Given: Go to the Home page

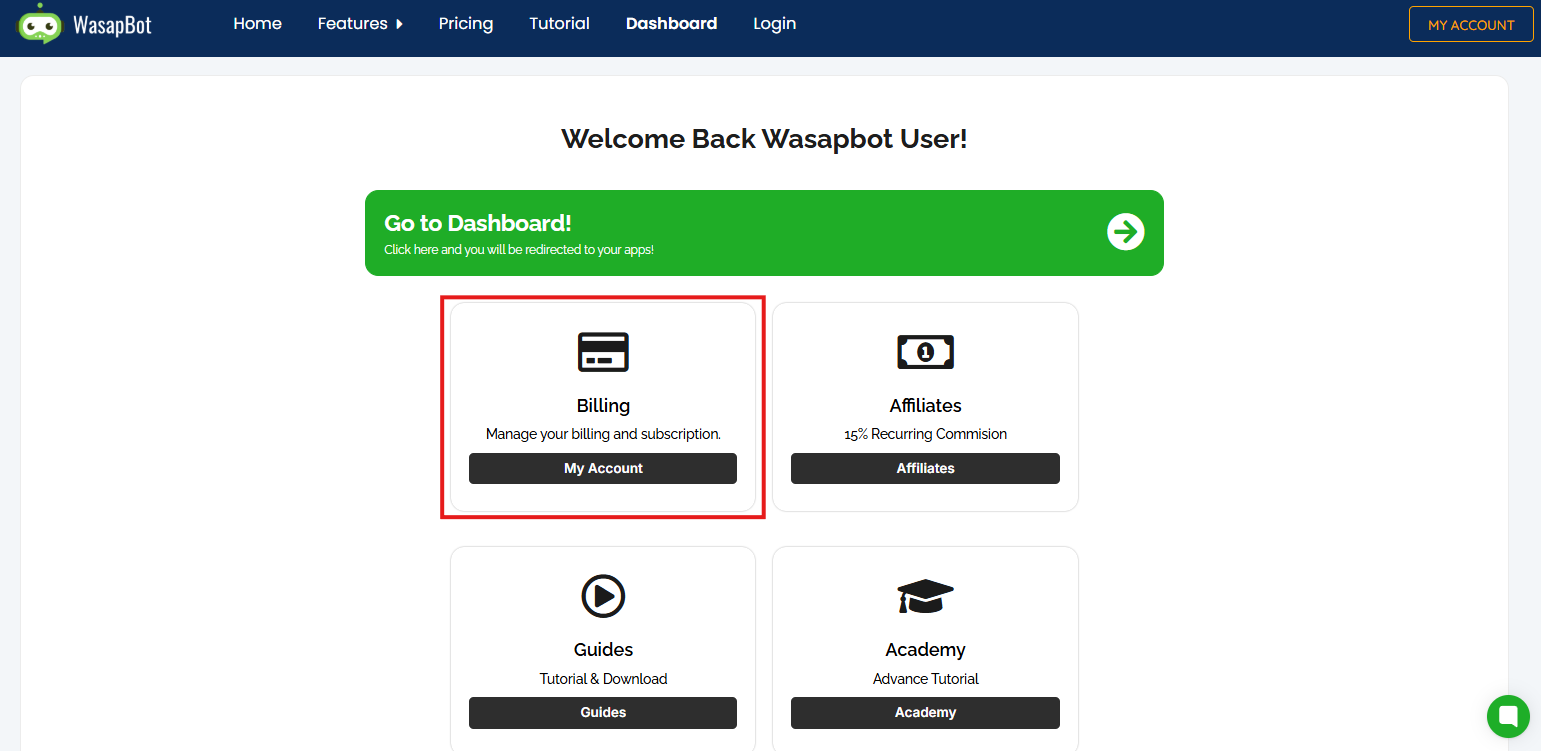Looking at the screenshot, I should click(257, 23).
